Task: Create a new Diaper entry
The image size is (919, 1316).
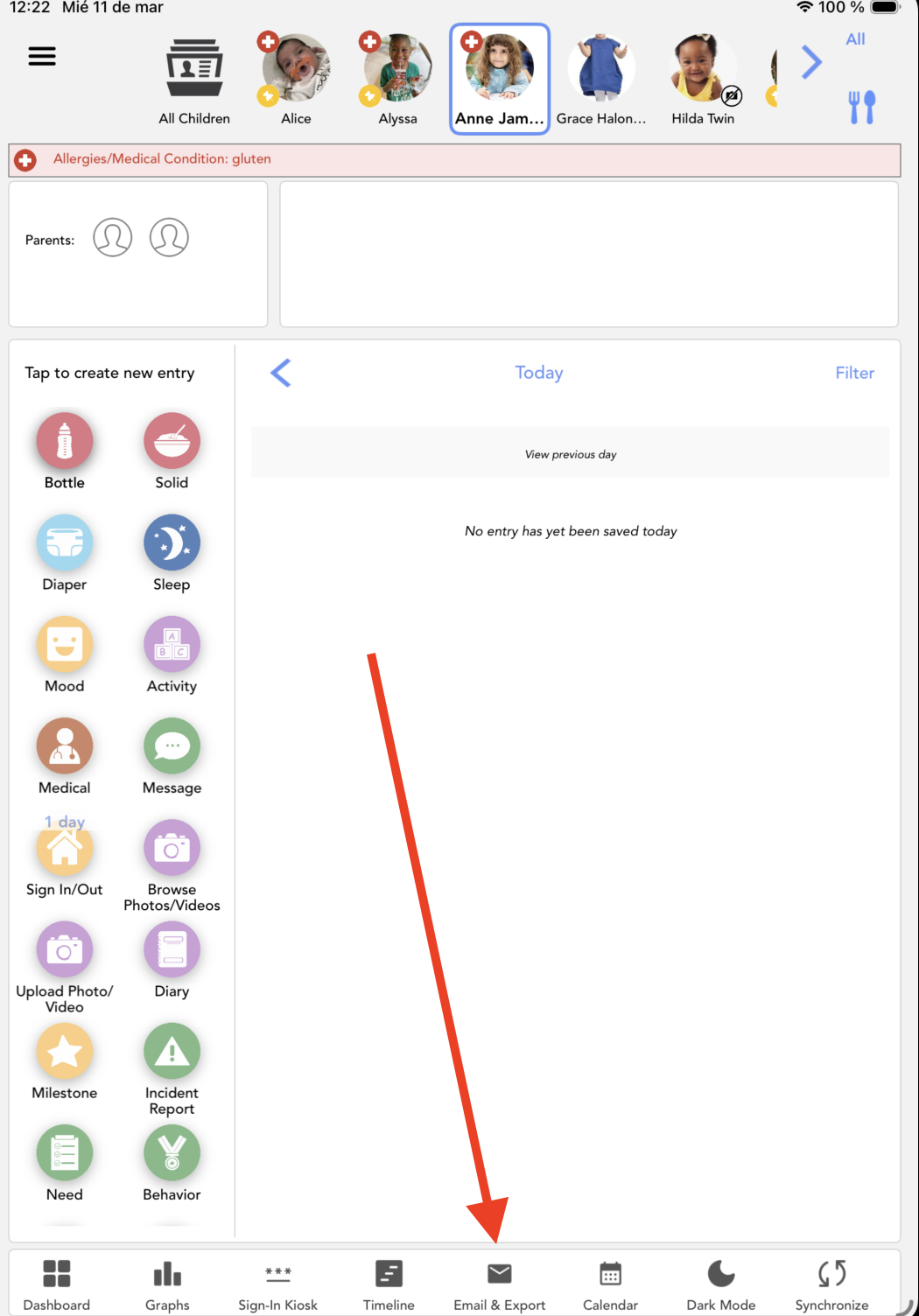Action: 65,542
